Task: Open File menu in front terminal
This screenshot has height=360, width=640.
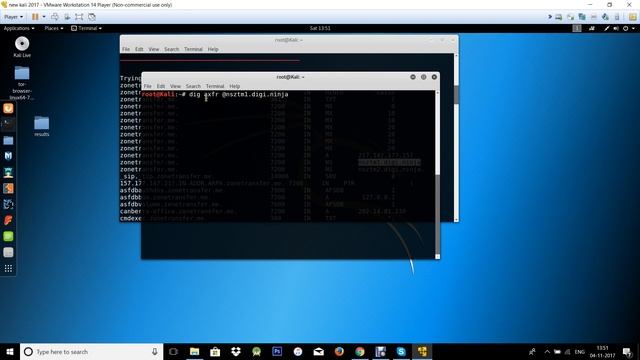Action: click(148, 86)
